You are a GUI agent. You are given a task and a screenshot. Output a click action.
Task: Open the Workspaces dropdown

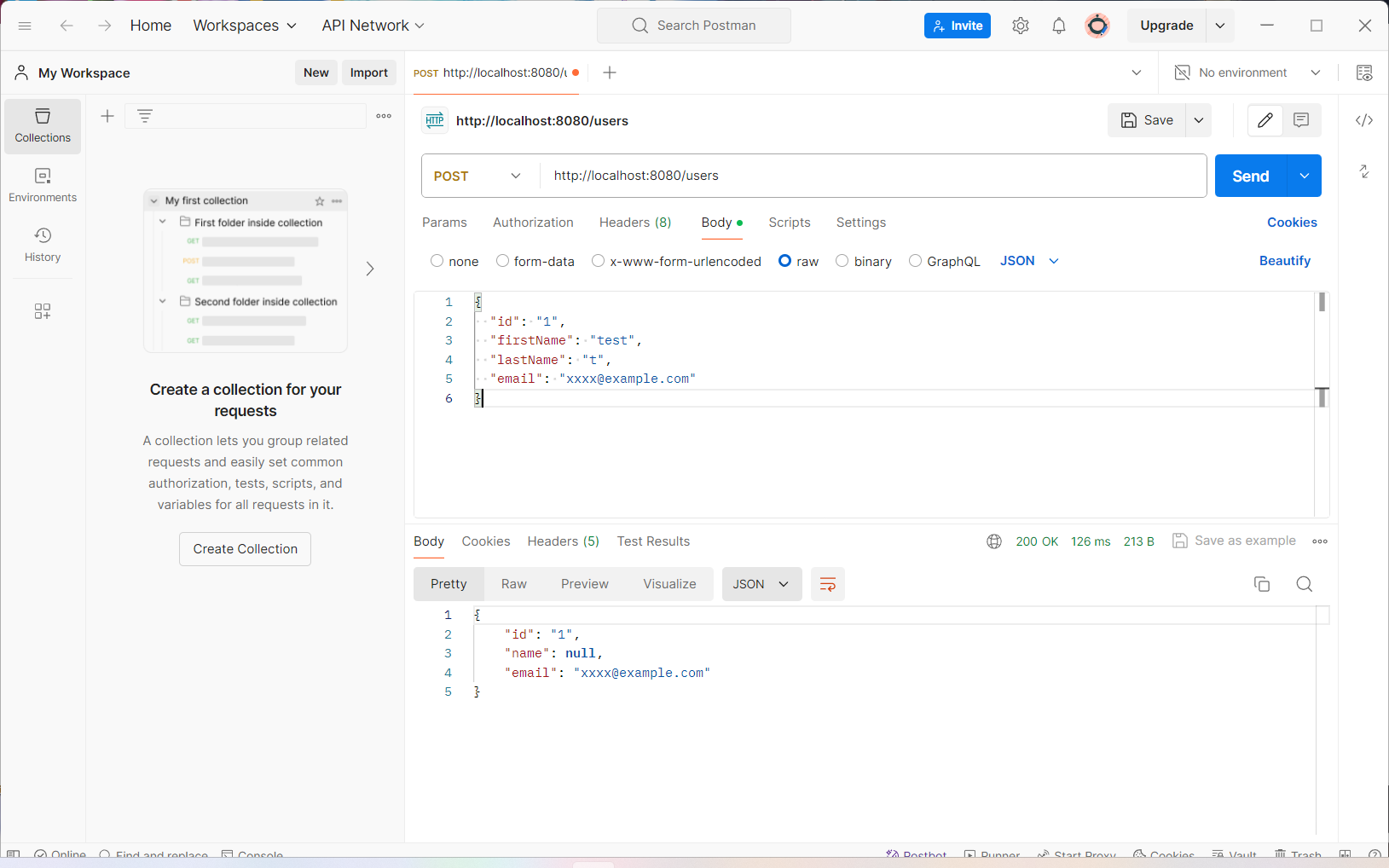pyautogui.click(x=245, y=26)
